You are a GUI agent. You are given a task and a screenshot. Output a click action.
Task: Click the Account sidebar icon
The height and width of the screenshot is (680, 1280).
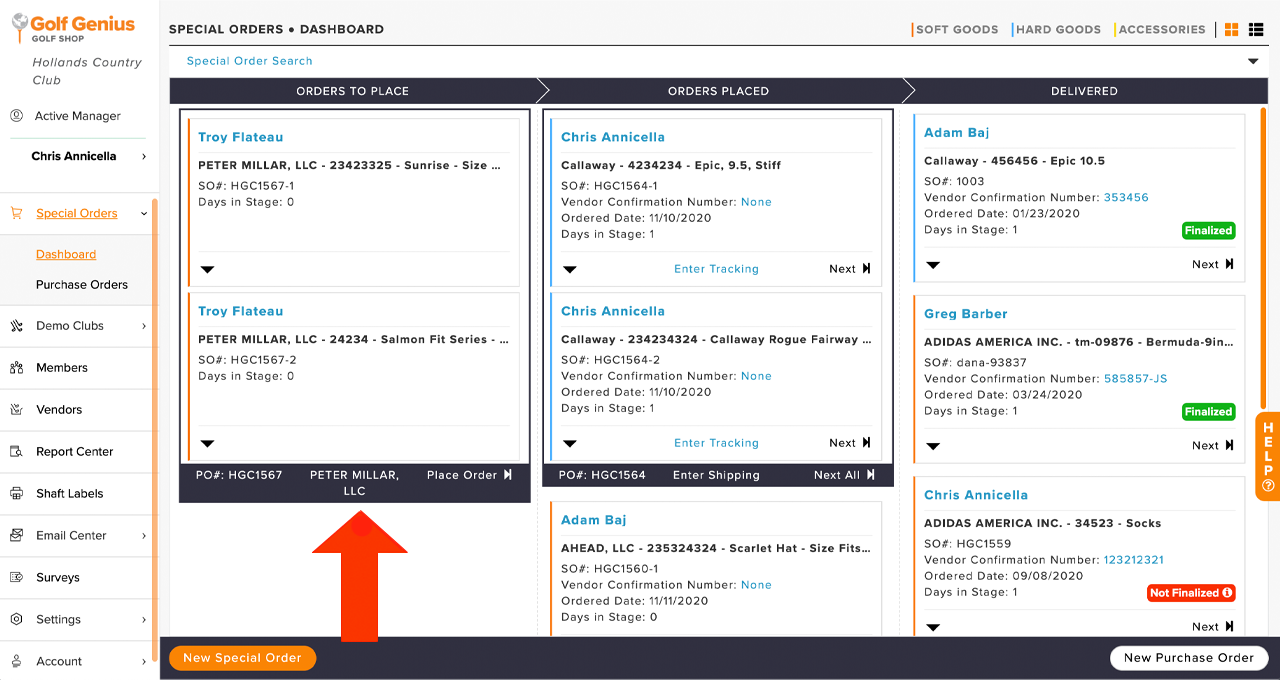click(16, 661)
